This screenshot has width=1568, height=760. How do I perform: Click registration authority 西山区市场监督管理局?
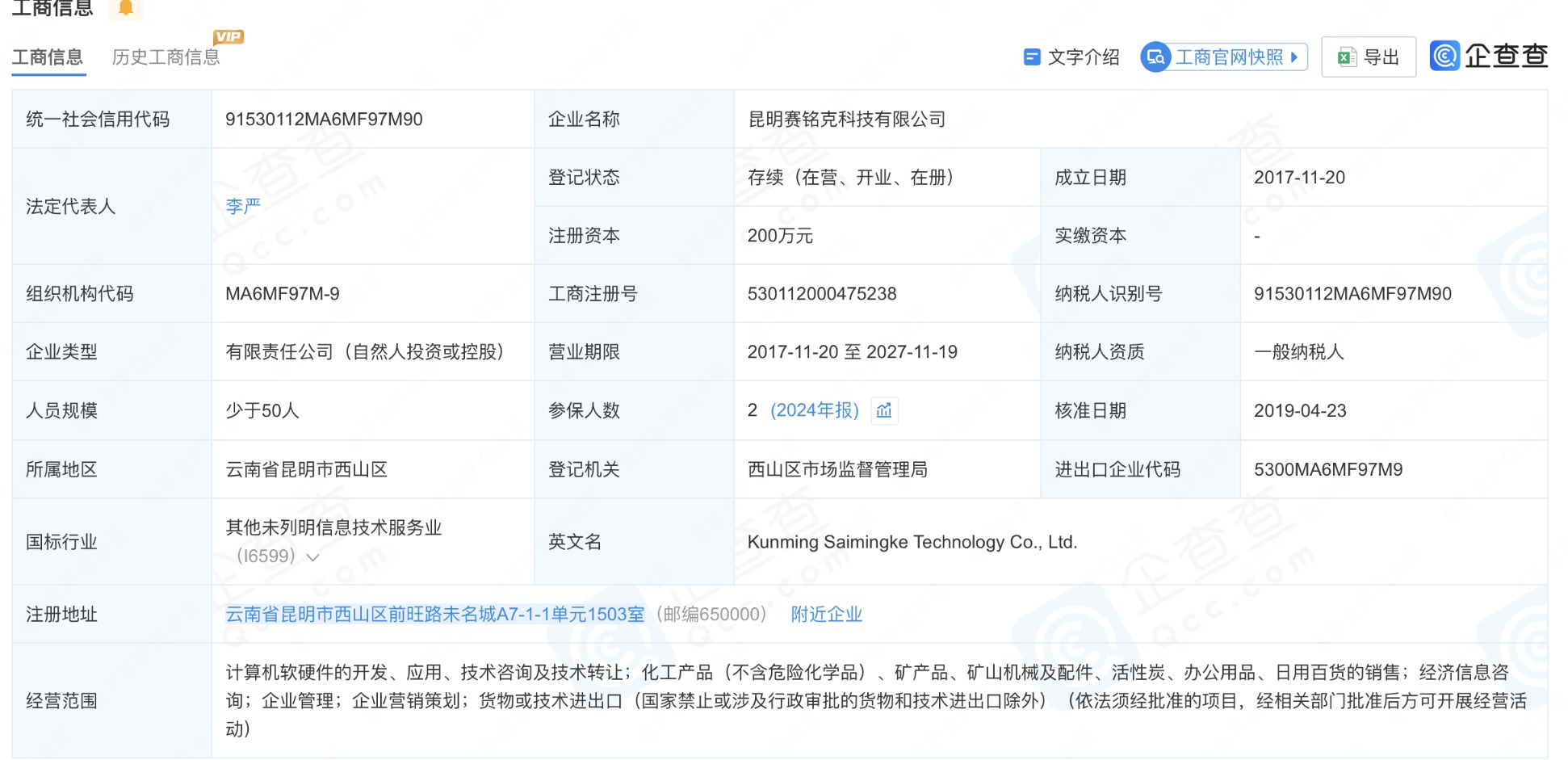coord(837,469)
